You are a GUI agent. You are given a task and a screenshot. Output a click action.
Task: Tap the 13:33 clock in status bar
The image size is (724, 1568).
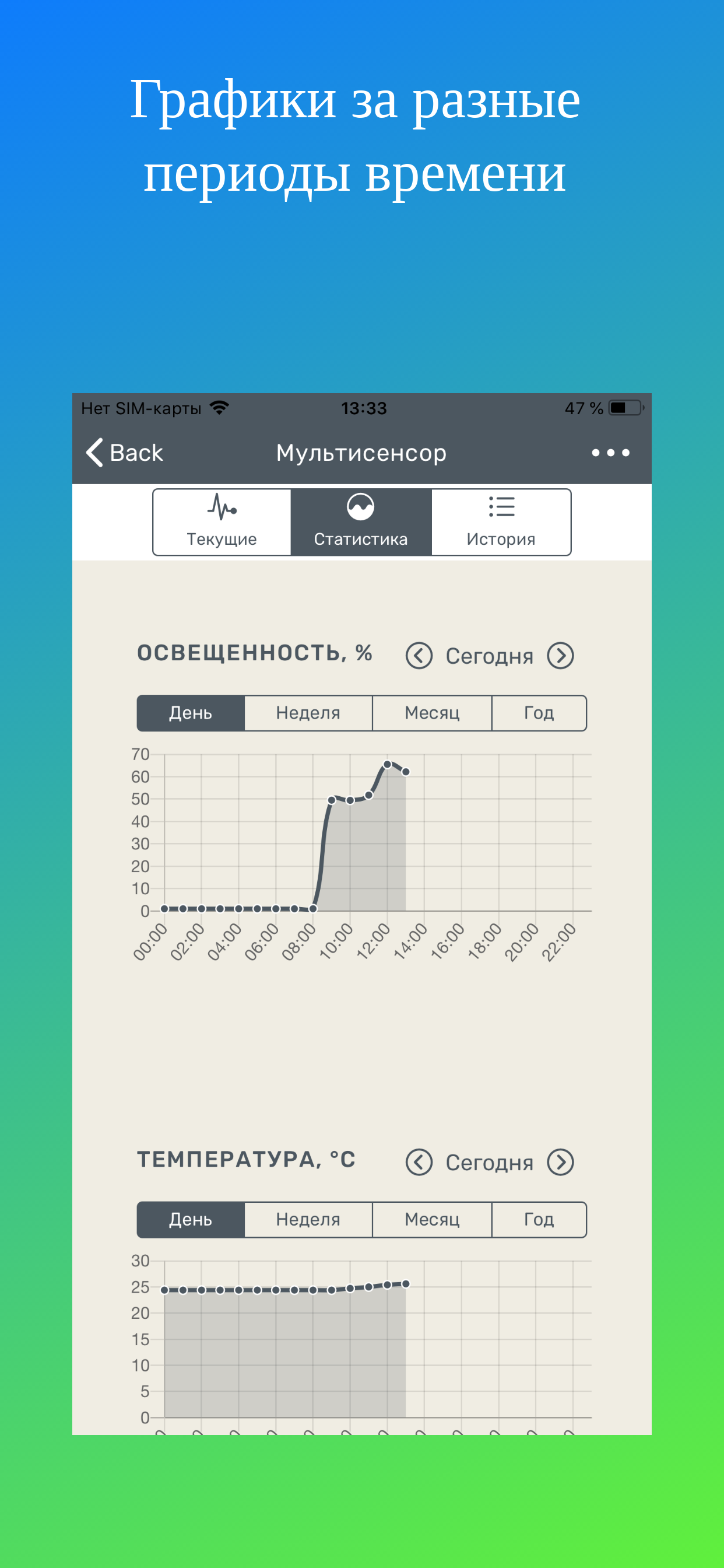click(x=364, y=408)
